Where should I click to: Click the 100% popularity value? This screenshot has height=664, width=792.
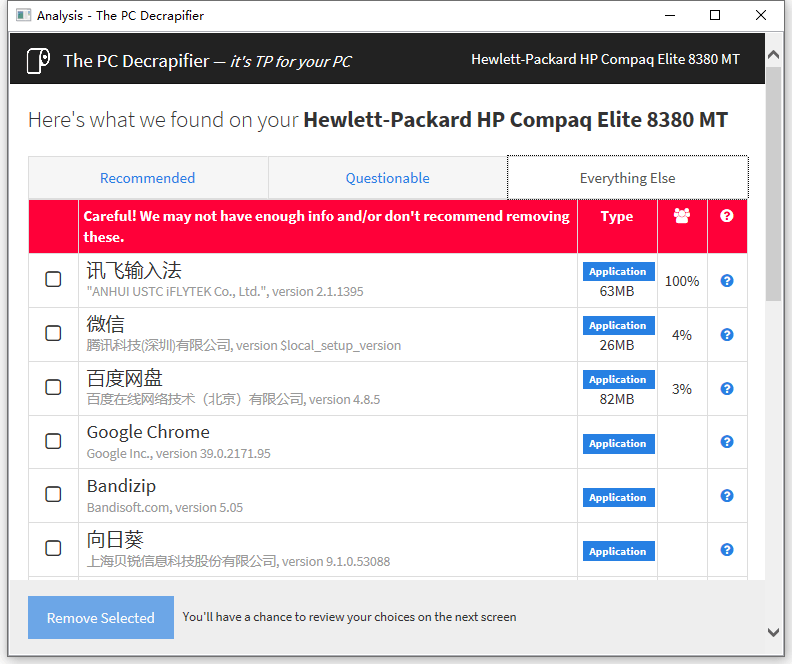(682, 281)
